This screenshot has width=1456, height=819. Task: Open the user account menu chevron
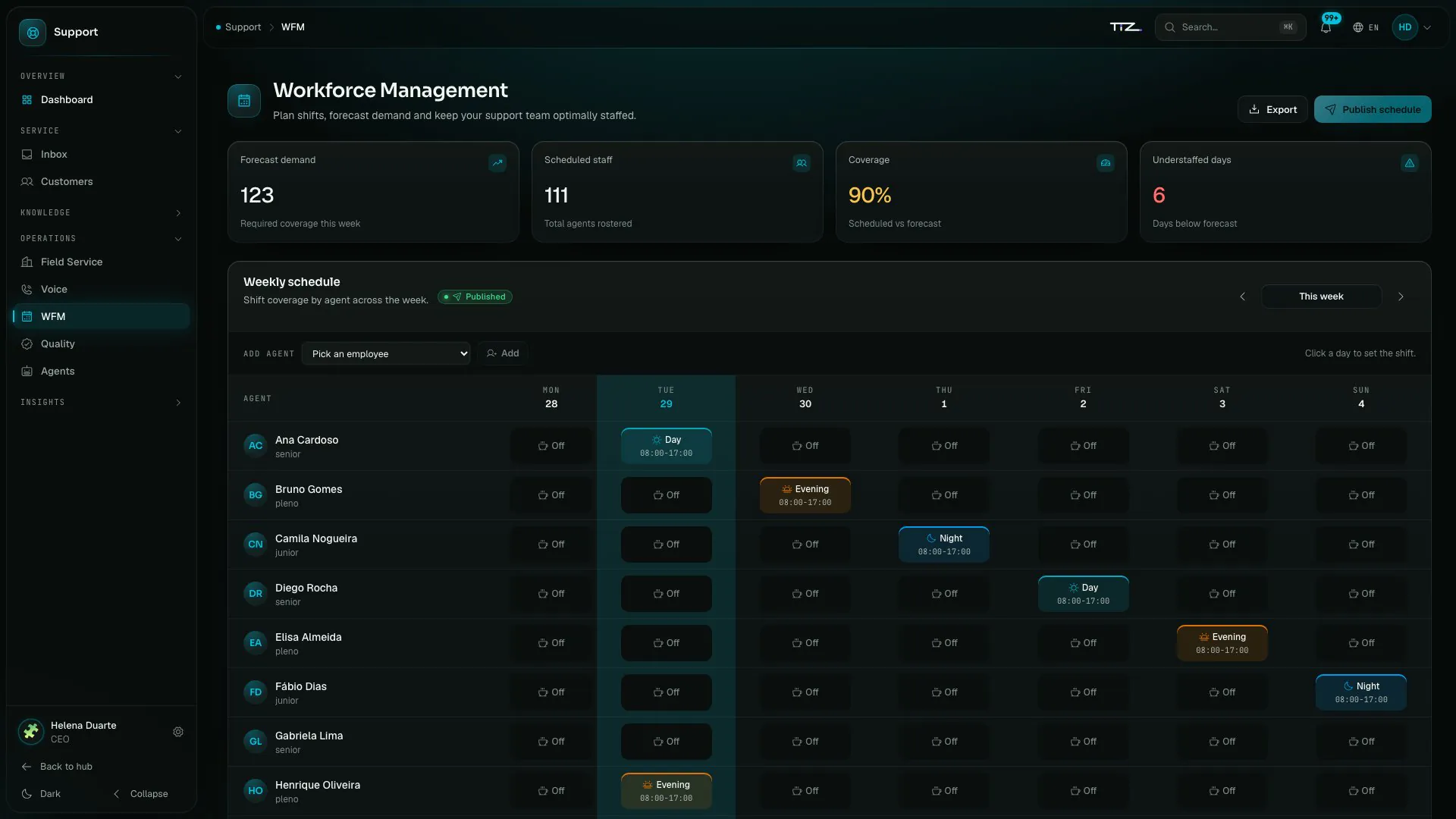point(1427,27)
